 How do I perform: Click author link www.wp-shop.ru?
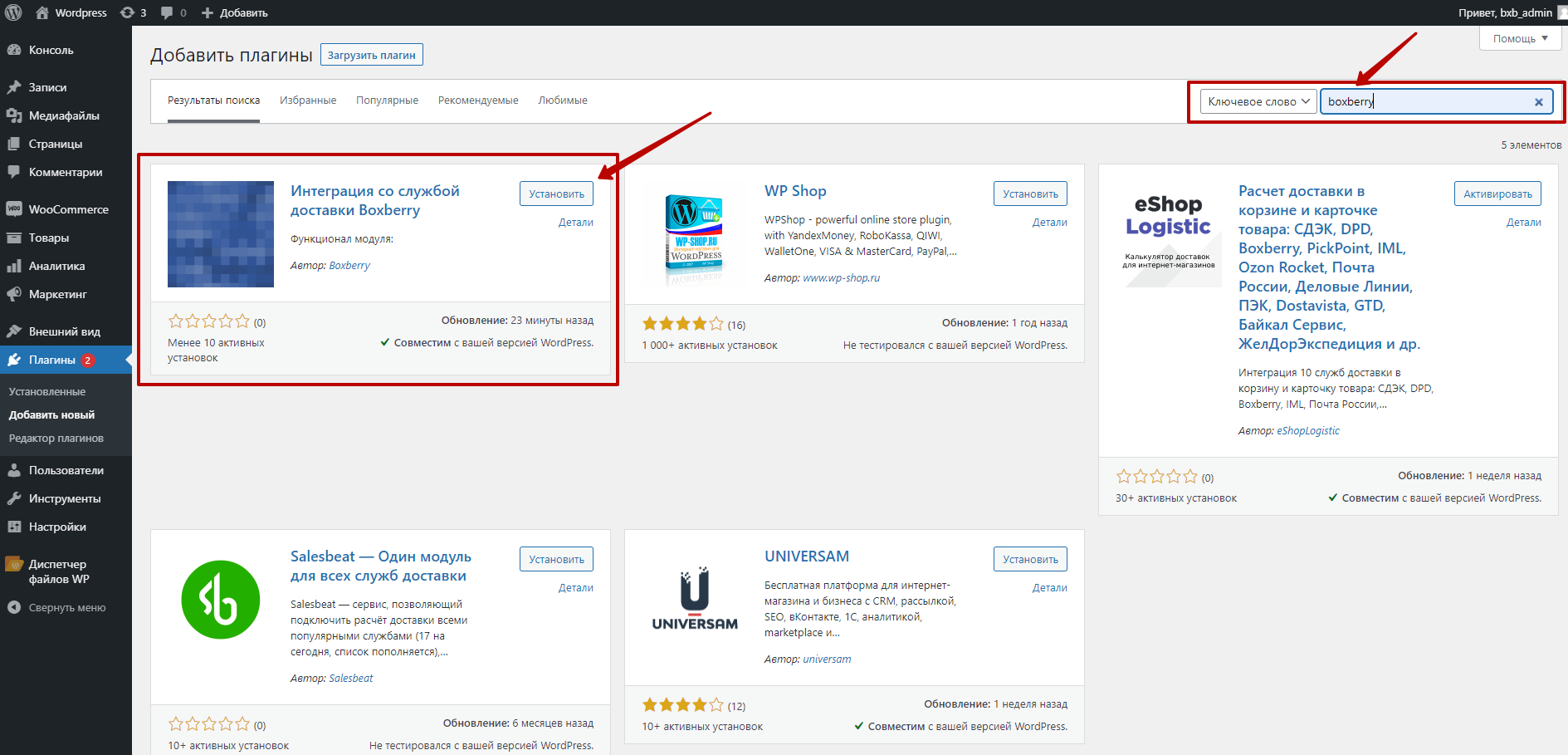(841, 278)
